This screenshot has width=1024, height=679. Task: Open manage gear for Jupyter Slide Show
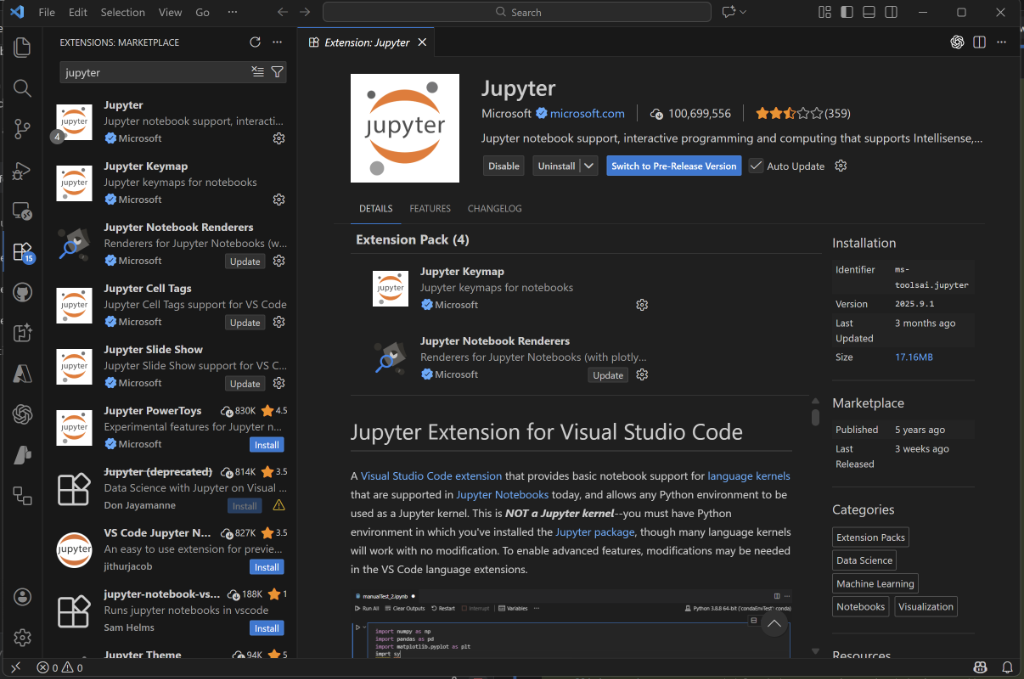279,383
